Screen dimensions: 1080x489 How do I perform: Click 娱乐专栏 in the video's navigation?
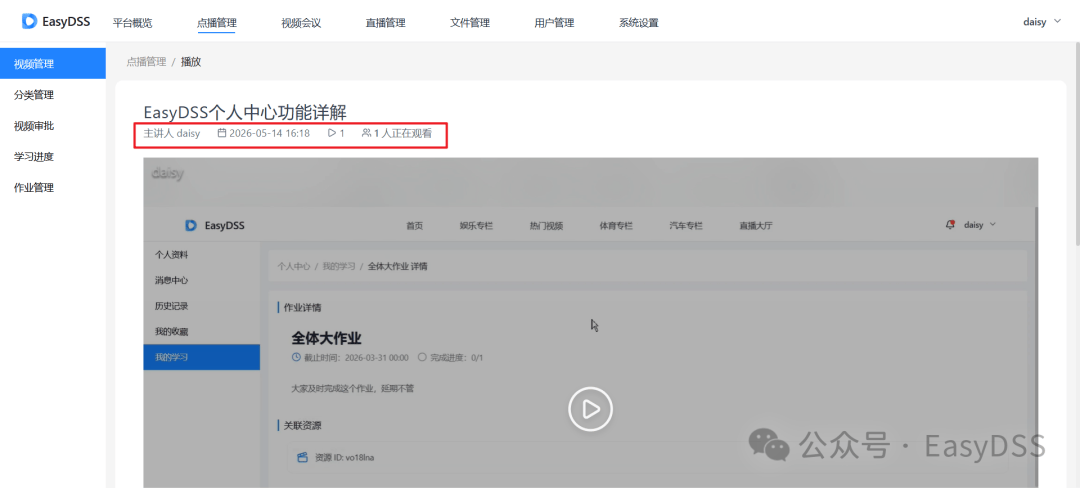(x=477, y=226)
